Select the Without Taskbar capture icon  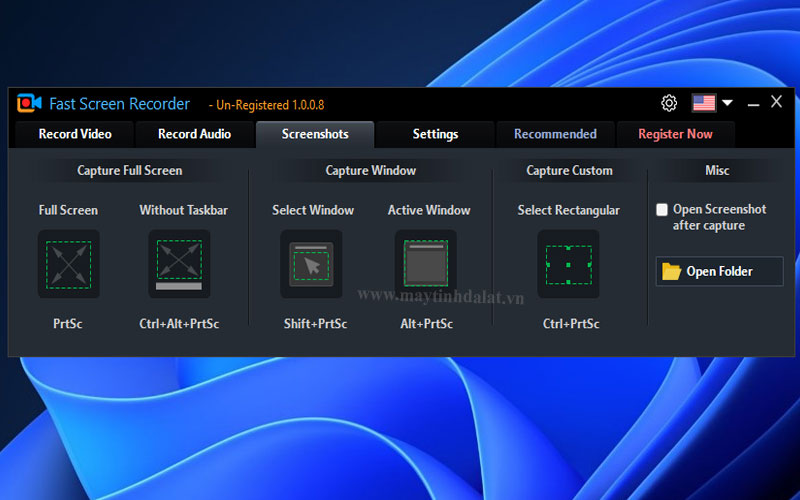coord(179,264)
